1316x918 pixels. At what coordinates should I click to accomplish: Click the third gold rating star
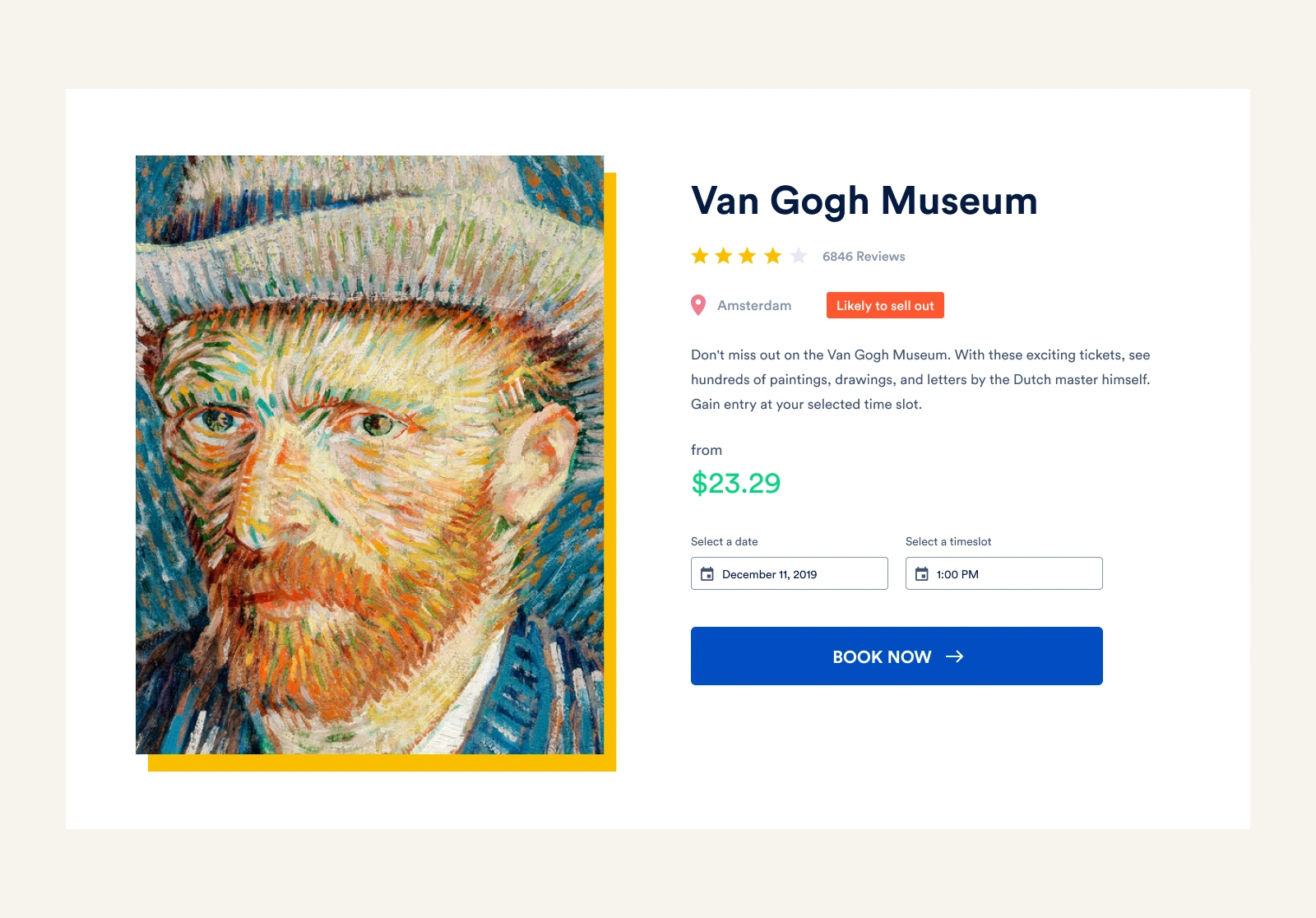pyautogui.click(x=747, y=256)
